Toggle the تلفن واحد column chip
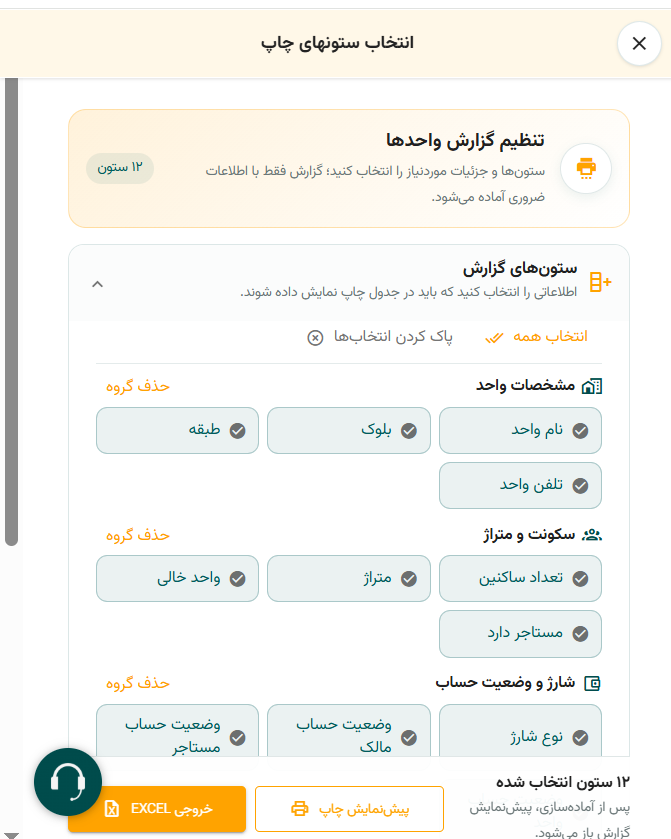 520,485
